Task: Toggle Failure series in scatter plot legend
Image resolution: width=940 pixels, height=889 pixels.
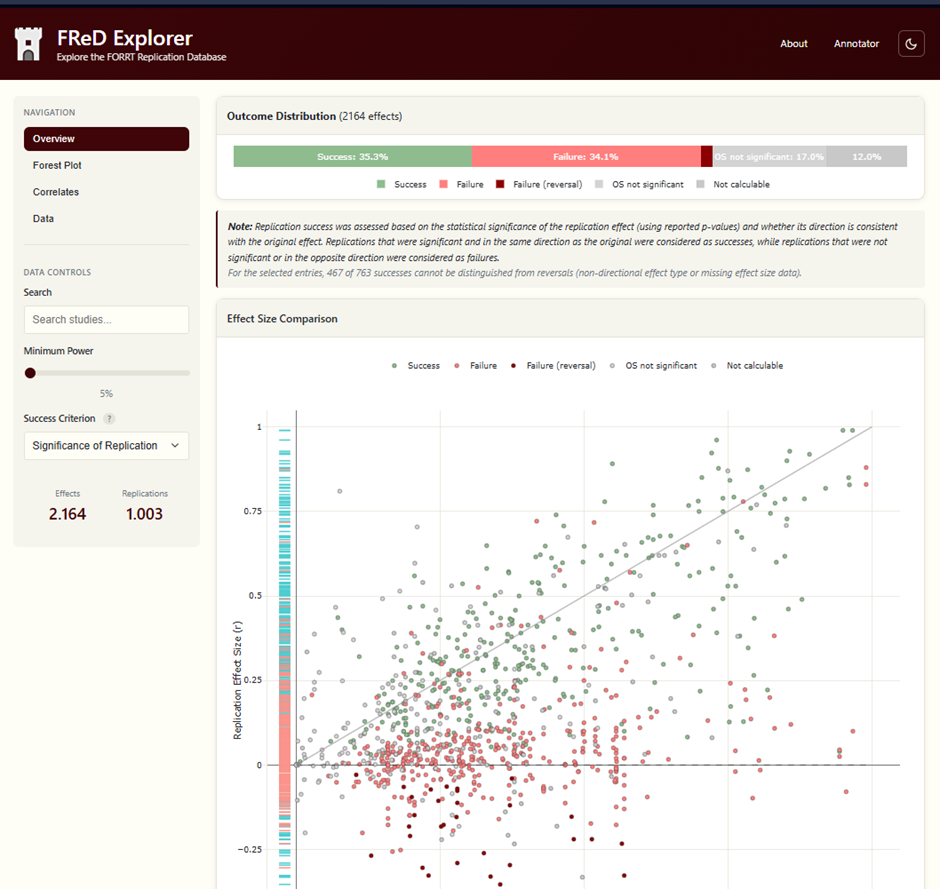Action: (477, 366)
